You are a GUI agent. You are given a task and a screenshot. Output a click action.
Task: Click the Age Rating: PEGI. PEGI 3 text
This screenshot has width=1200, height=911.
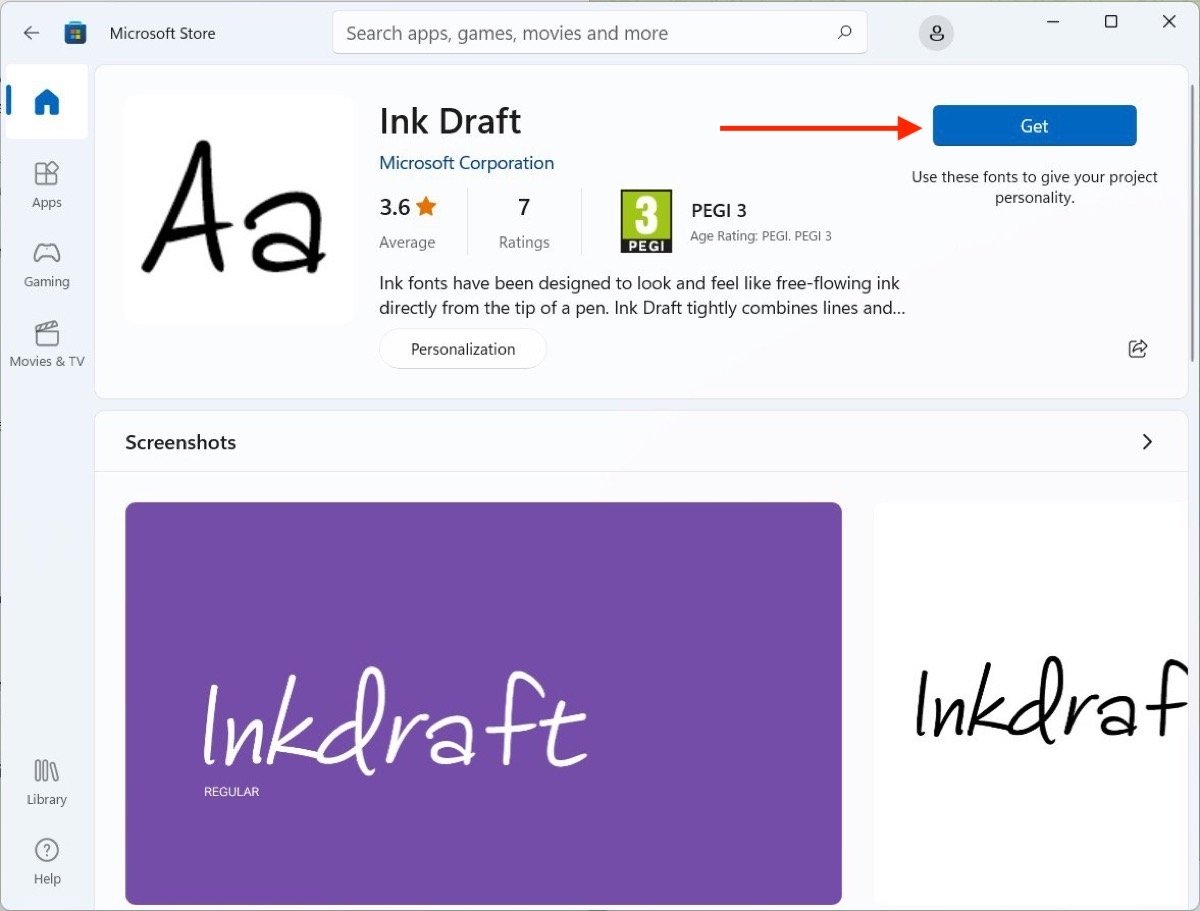(x=761, y=236)
